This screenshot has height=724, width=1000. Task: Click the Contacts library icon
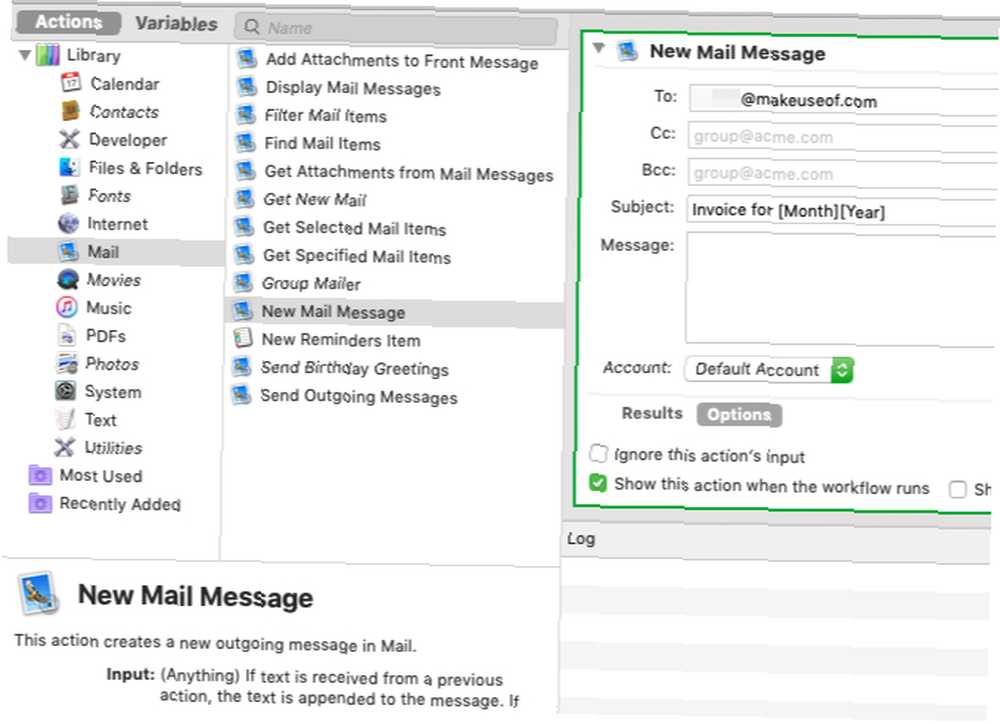(x=70, y=110)
